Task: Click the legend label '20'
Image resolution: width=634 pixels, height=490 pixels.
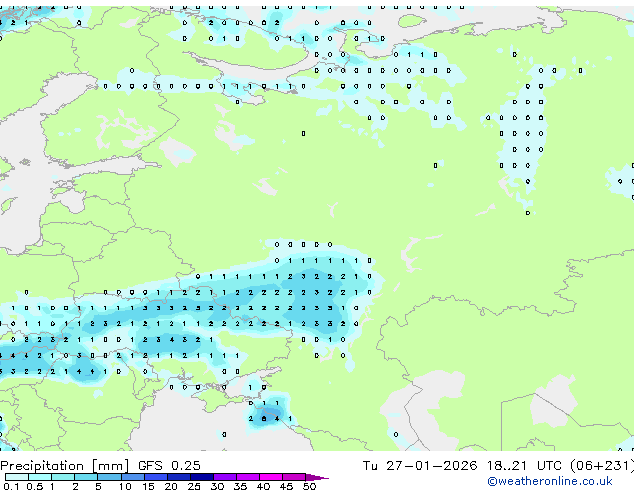Action: pos(171,486)
